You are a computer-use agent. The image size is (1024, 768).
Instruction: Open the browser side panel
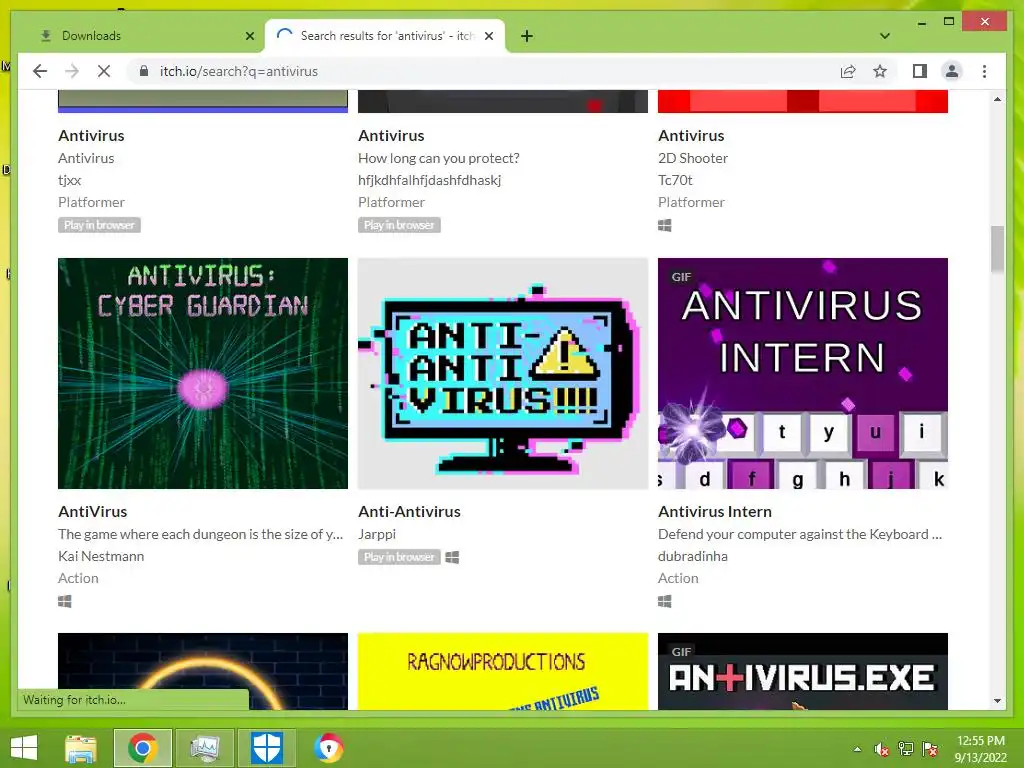click(920, 71)
